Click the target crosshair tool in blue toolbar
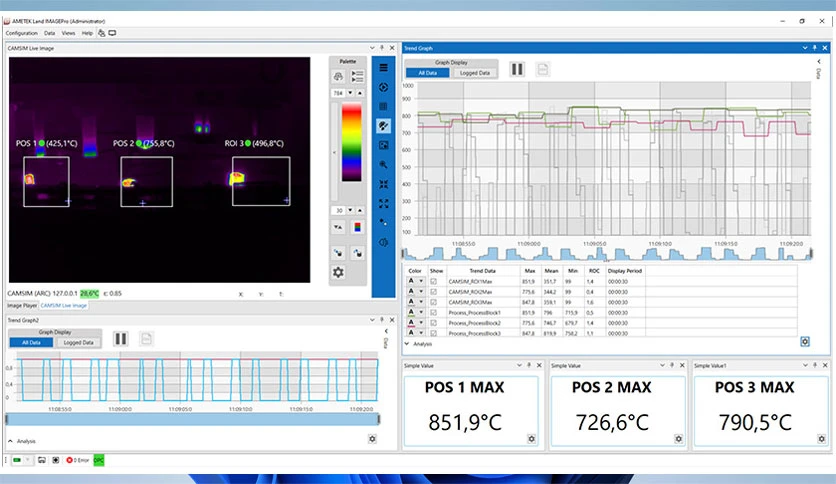 383,87
